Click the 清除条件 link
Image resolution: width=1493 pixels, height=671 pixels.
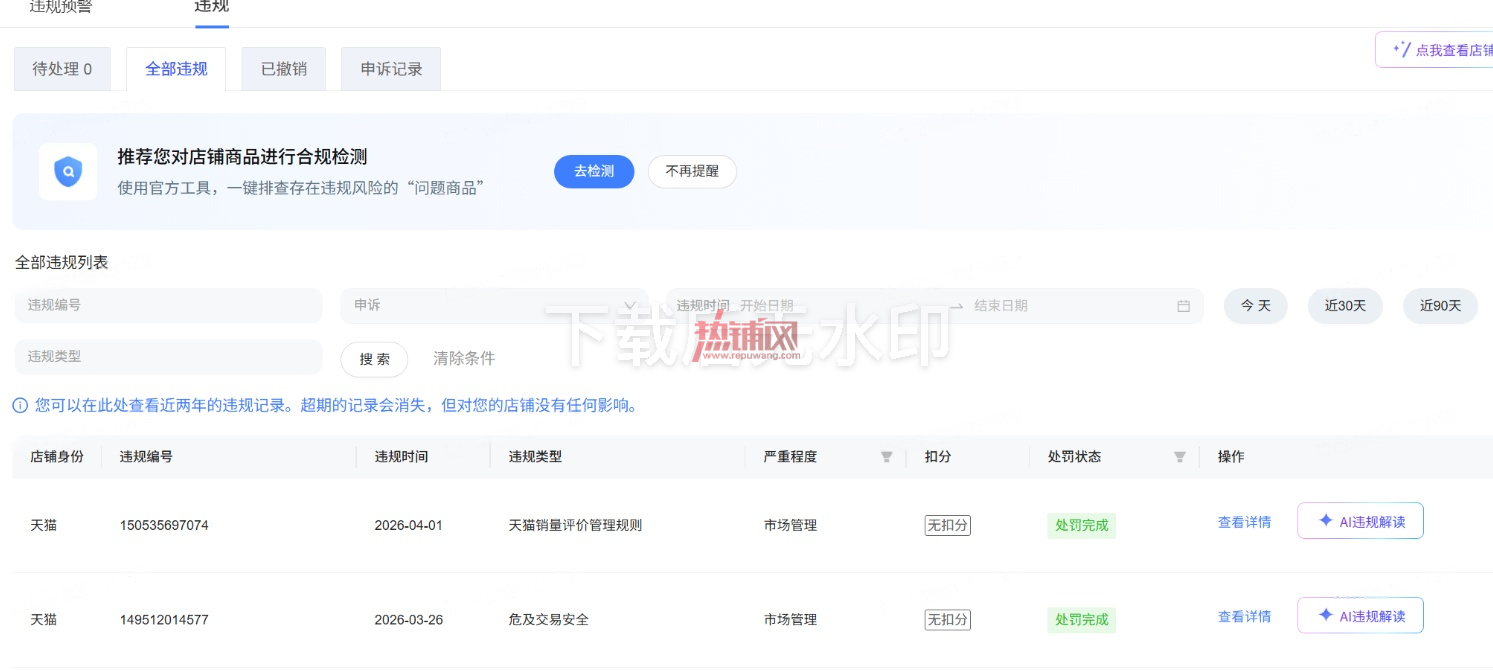(464, 358)
